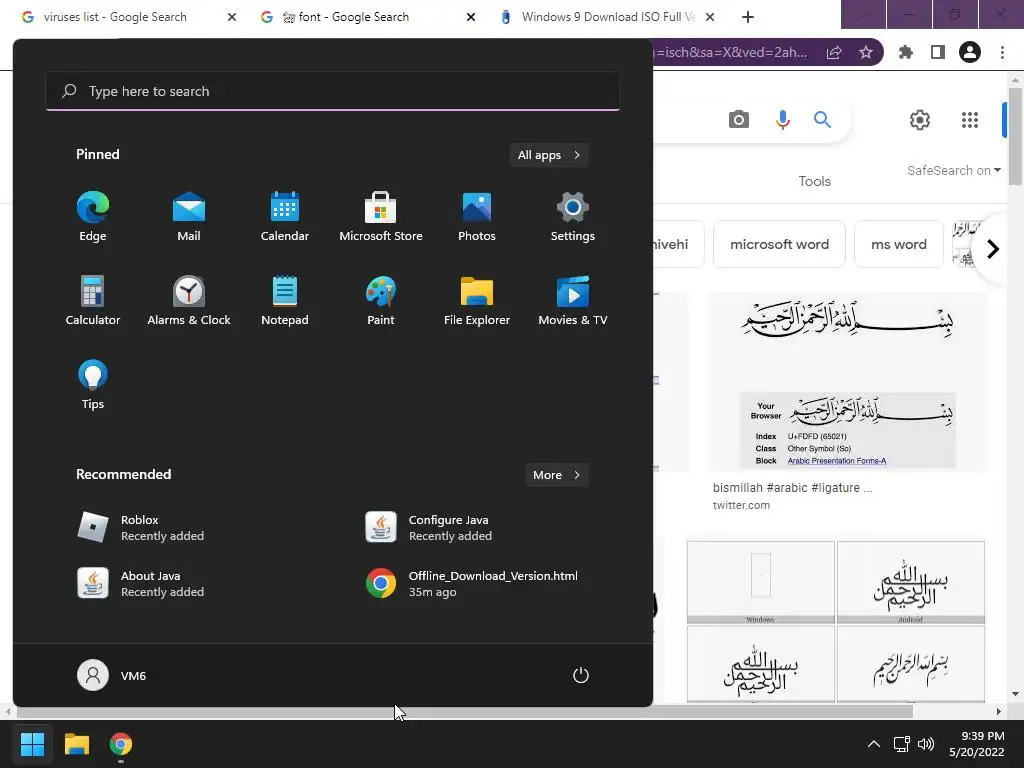Start voice search with microphone
This screenshot has height=768, width=1024.
pyautogui.click(x=782, y=120)
